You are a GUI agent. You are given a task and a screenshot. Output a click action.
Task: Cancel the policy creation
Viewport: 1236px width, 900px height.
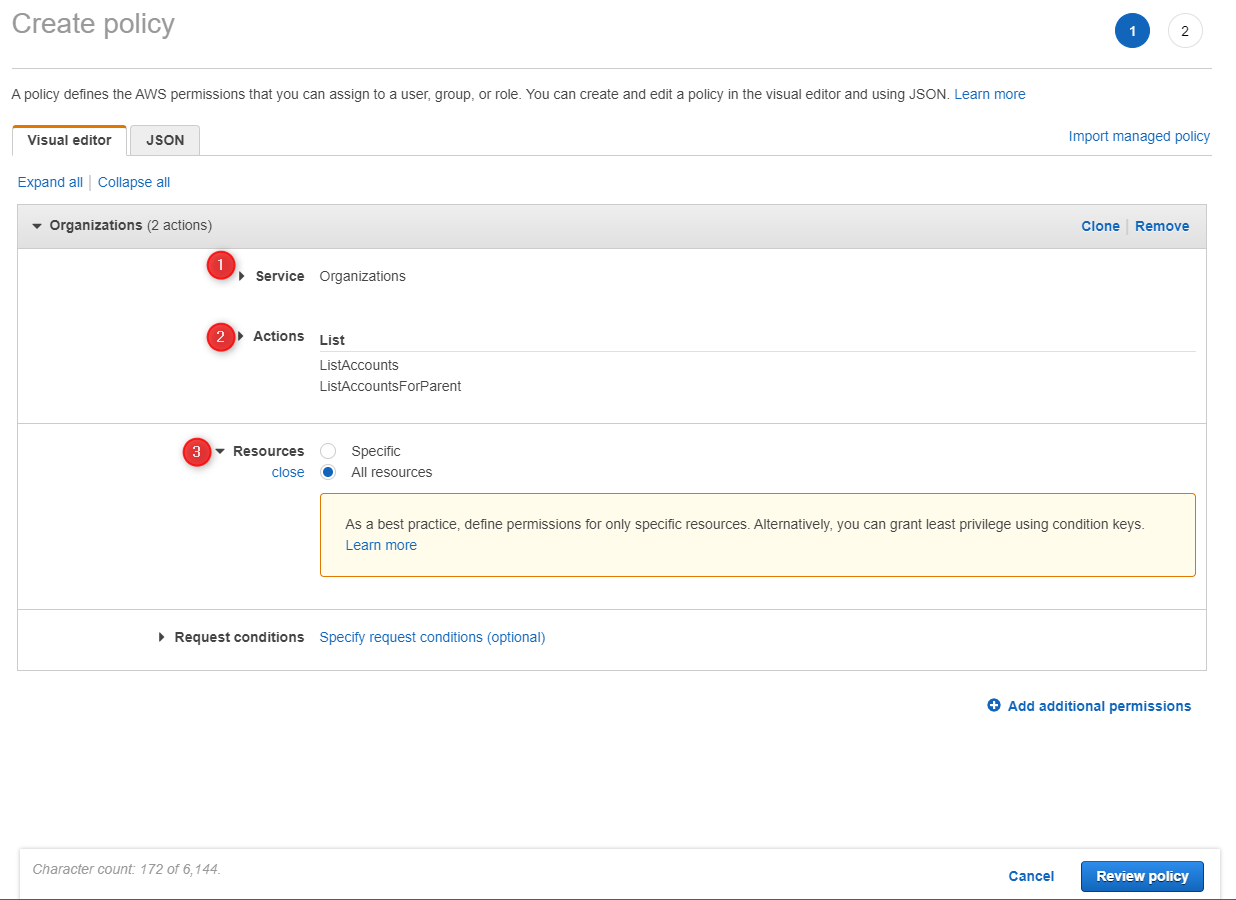(1031, 876)
